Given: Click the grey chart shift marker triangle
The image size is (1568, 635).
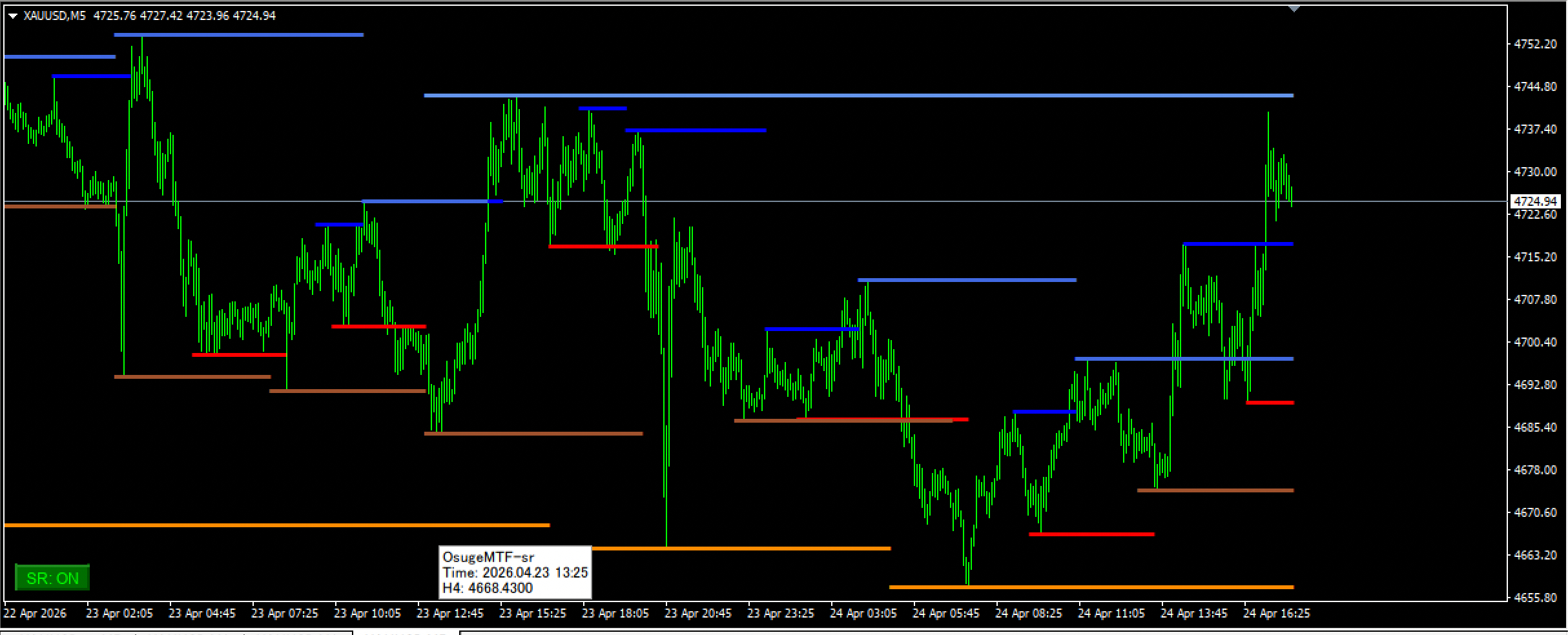Looking at the screenshot, I should coord(1294,9).
